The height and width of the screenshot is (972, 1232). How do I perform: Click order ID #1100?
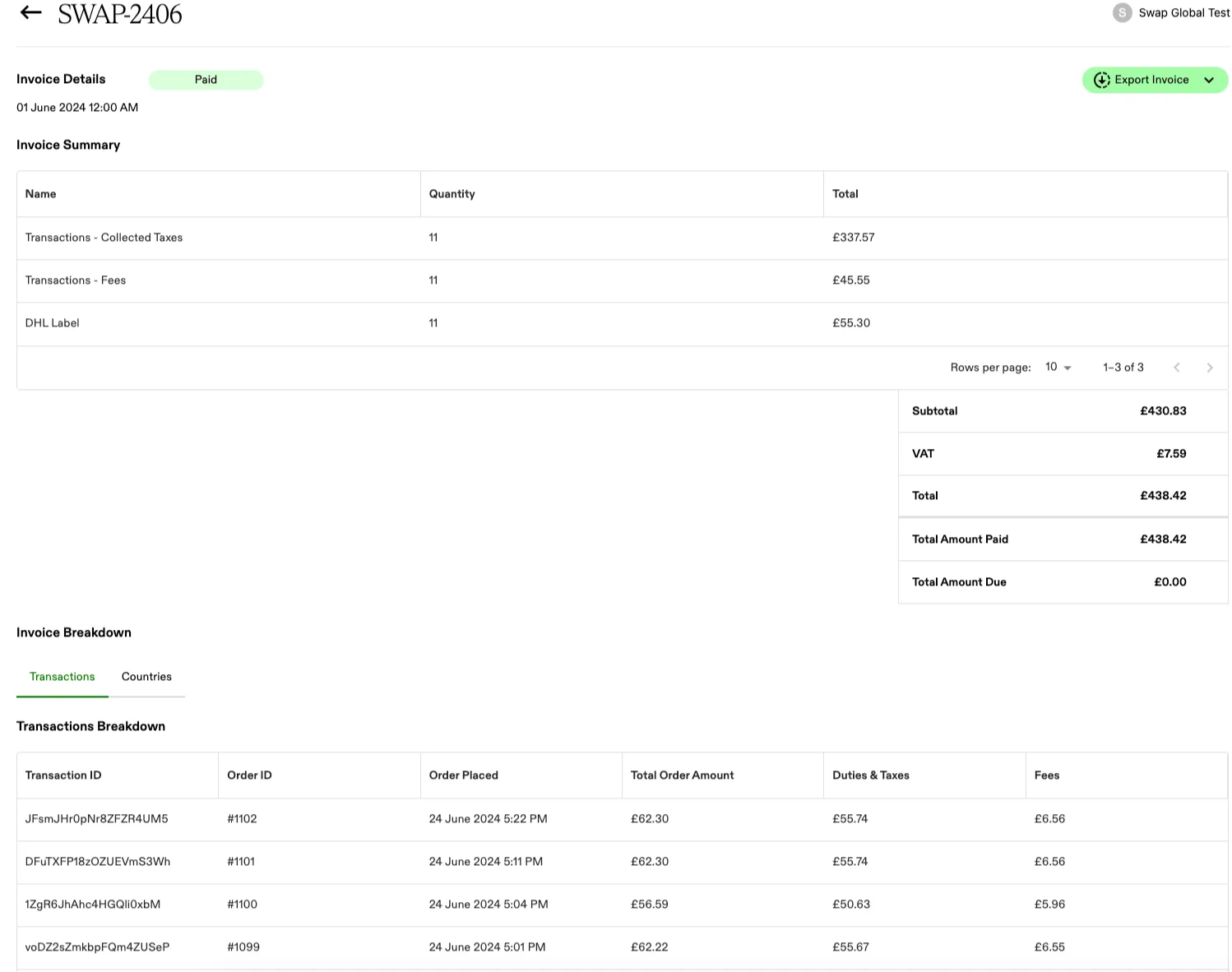click(242, 905)
